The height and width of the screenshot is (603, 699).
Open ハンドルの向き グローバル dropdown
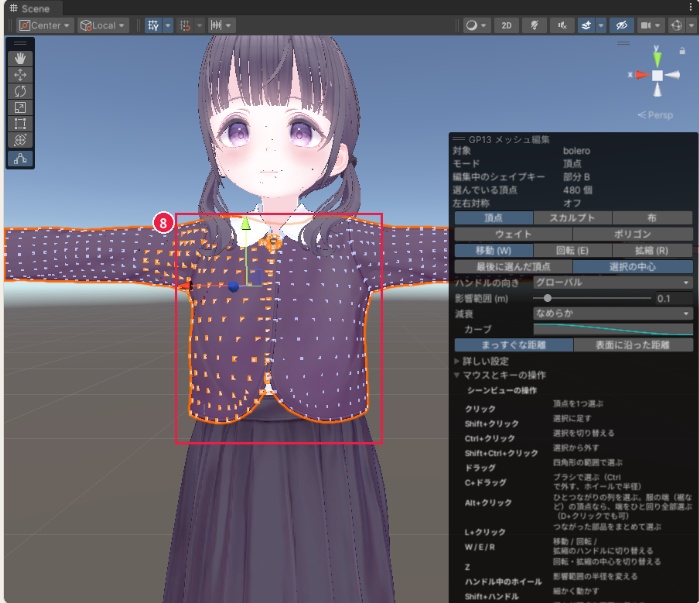click(x=613, y=283)
